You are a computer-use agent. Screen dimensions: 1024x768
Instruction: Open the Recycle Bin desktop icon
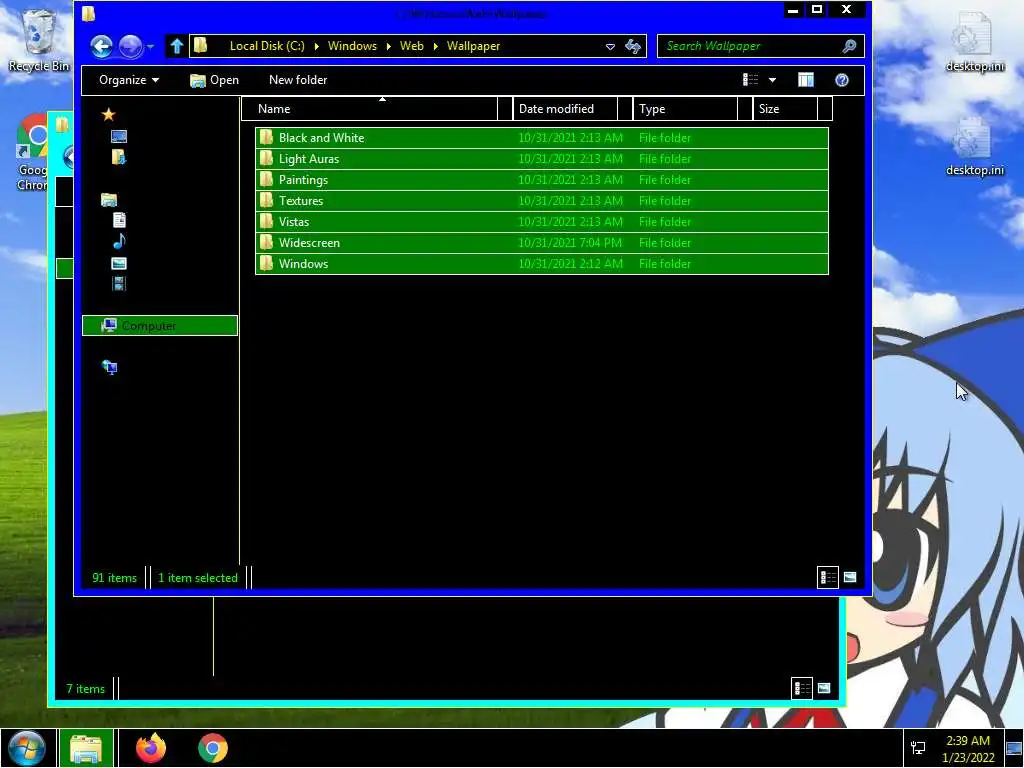tap(38, 40)
